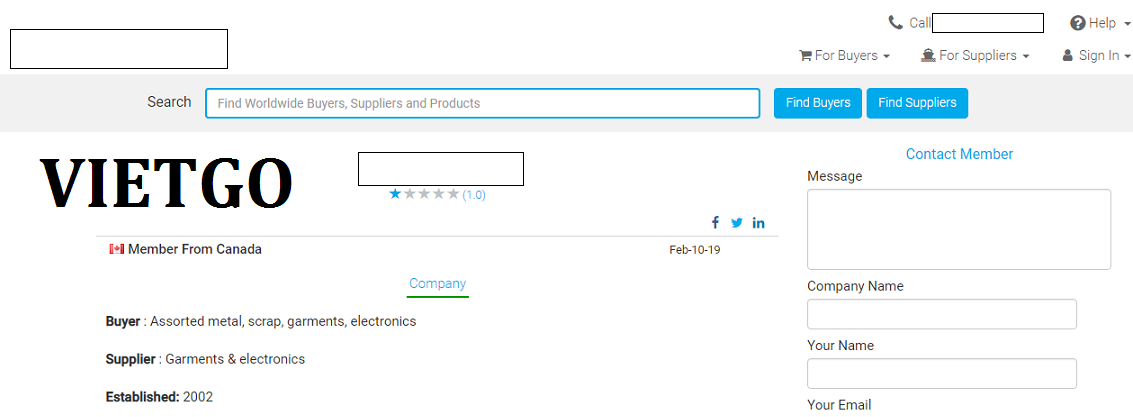This screenshot has height=417, width=1133.
Task: Click the ship For Suppliers icon
Action: pos(929,56)
